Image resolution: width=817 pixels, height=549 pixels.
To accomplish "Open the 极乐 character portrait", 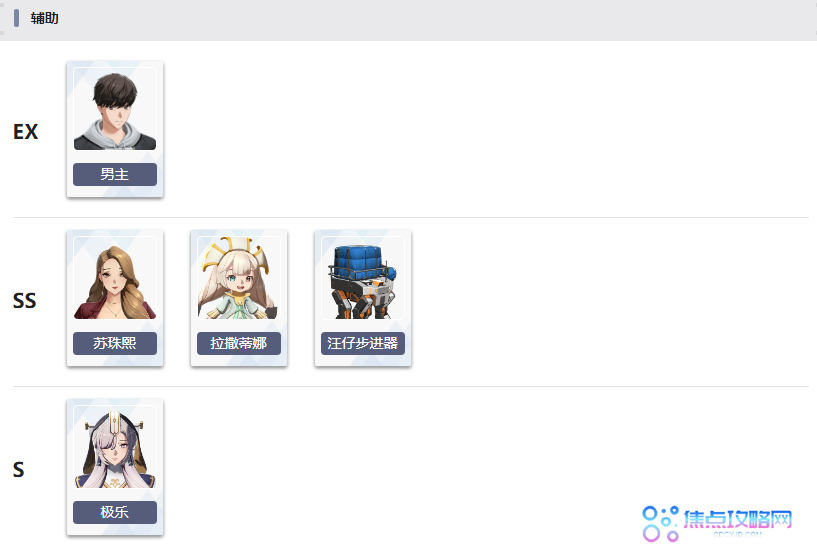I will (x=115, y=447).
